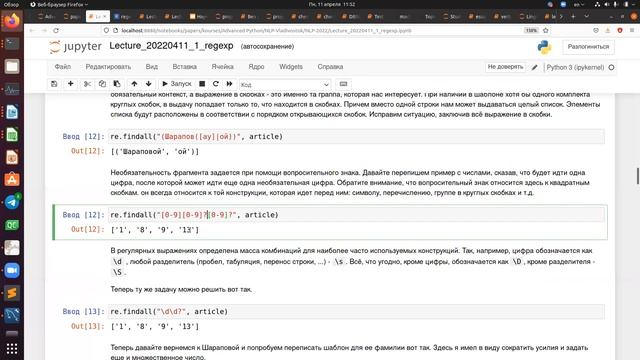Run the cell with Запуск button
The width and height of the screenshot is (640, 360).
177,84
